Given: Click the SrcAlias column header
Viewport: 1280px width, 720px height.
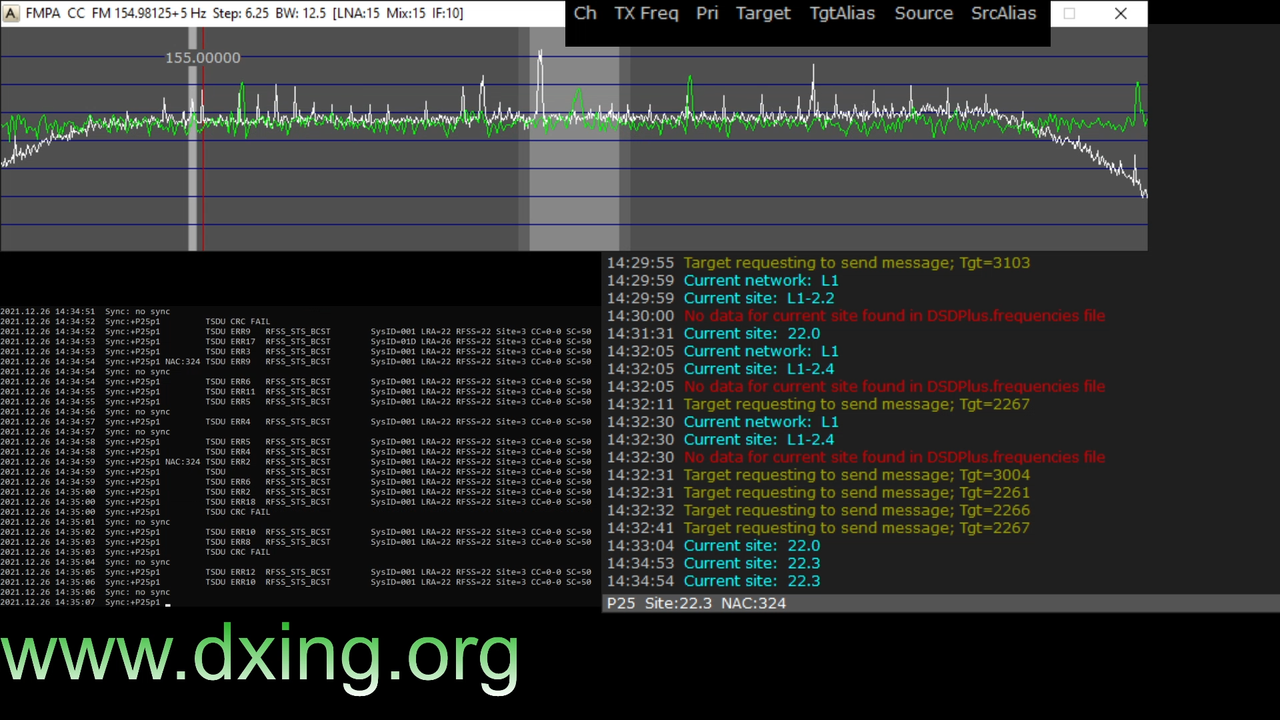Looking at the screenshot, I should tap(1003, 13).
